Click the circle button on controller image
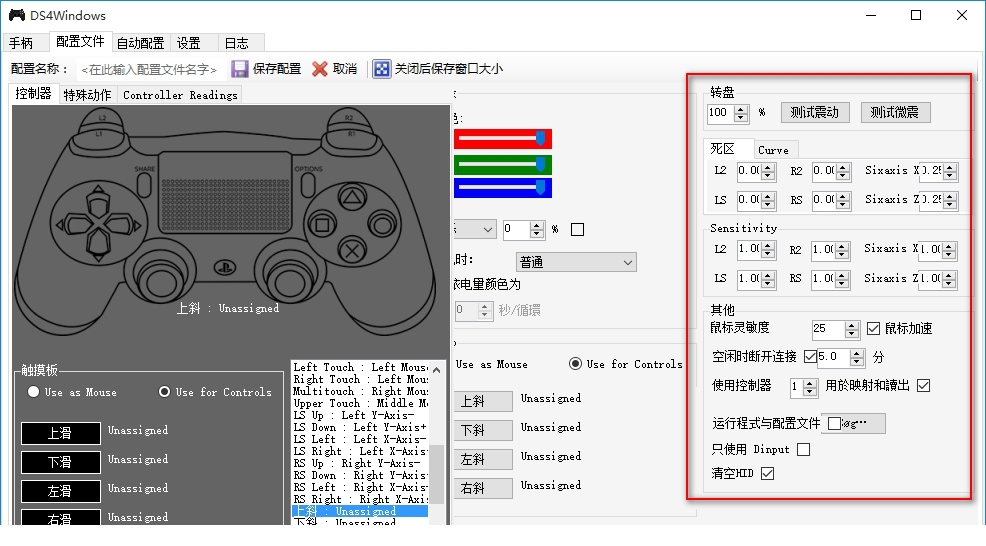The width and height of the screenshot is (986, 546). click(x=381, y=224)
